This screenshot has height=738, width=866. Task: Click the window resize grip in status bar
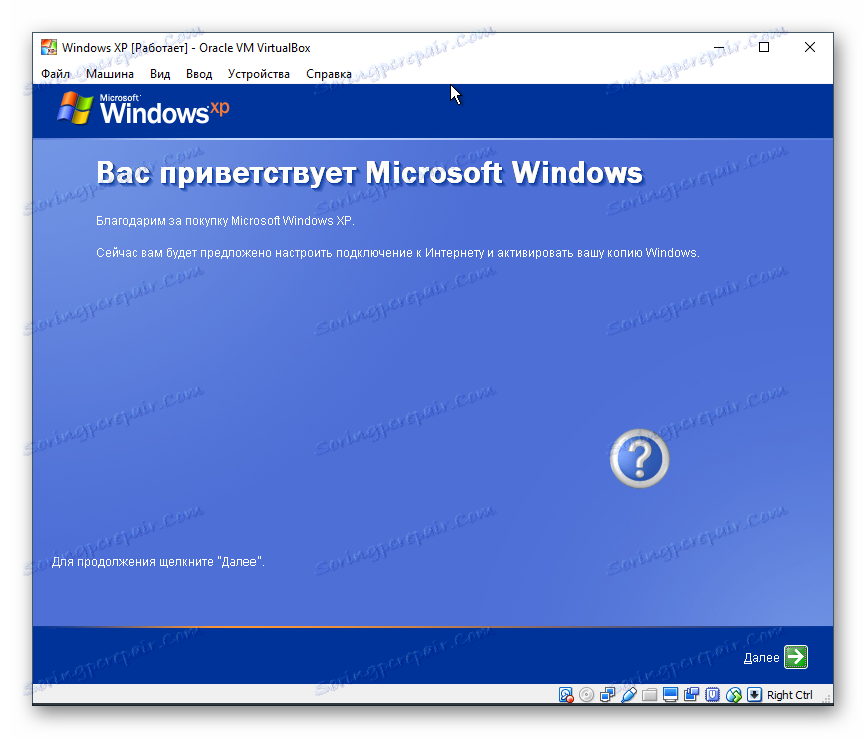(827, 699)
